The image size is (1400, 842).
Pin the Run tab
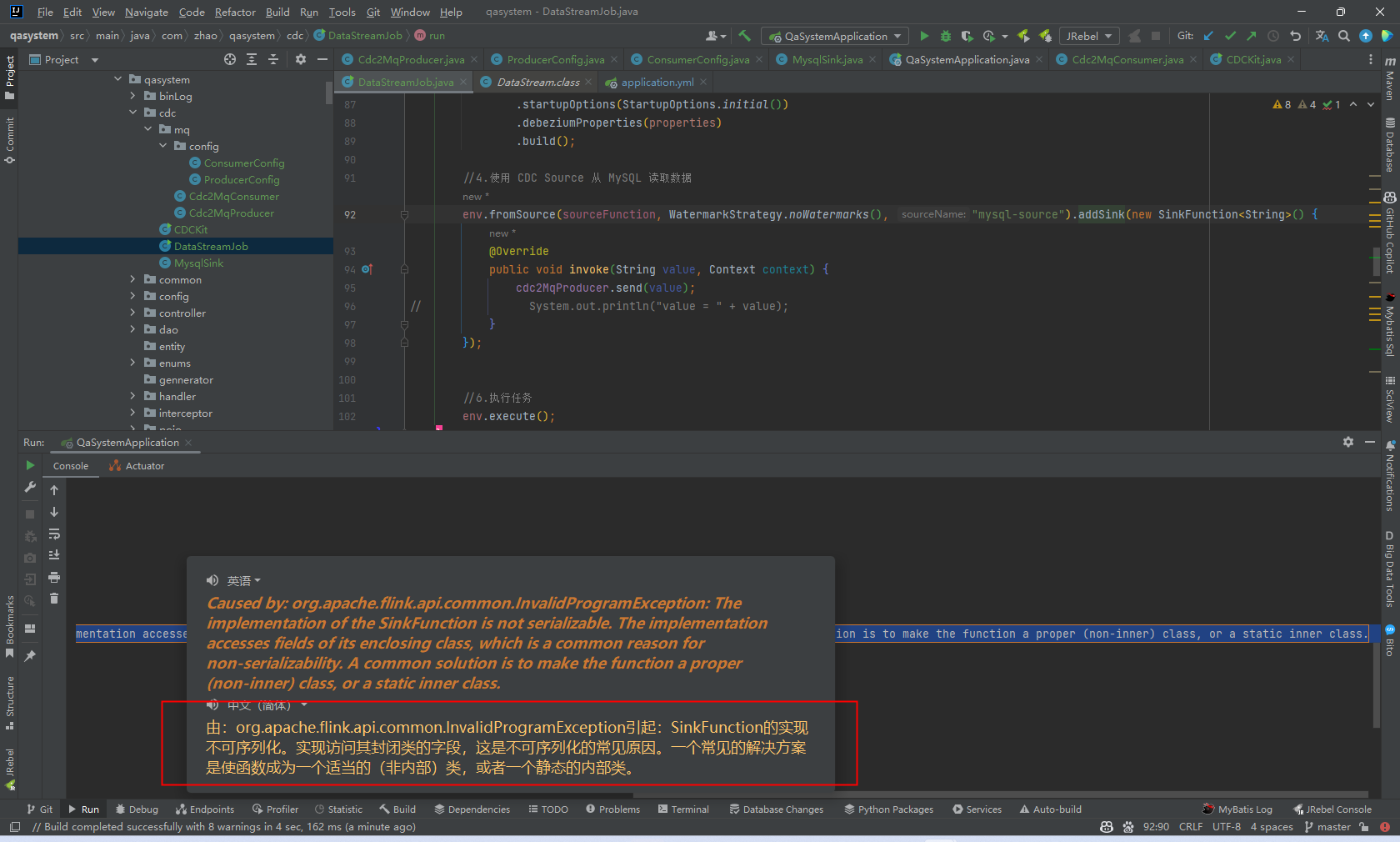30,656
